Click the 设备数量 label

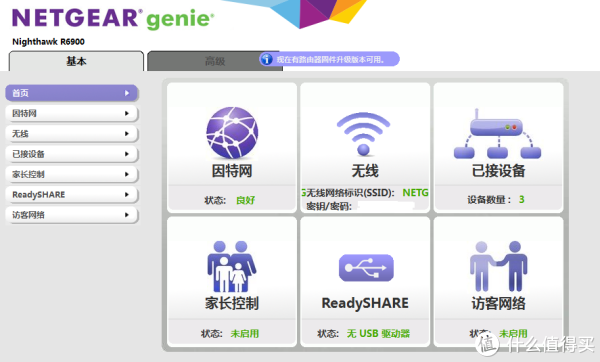(489, 200)
